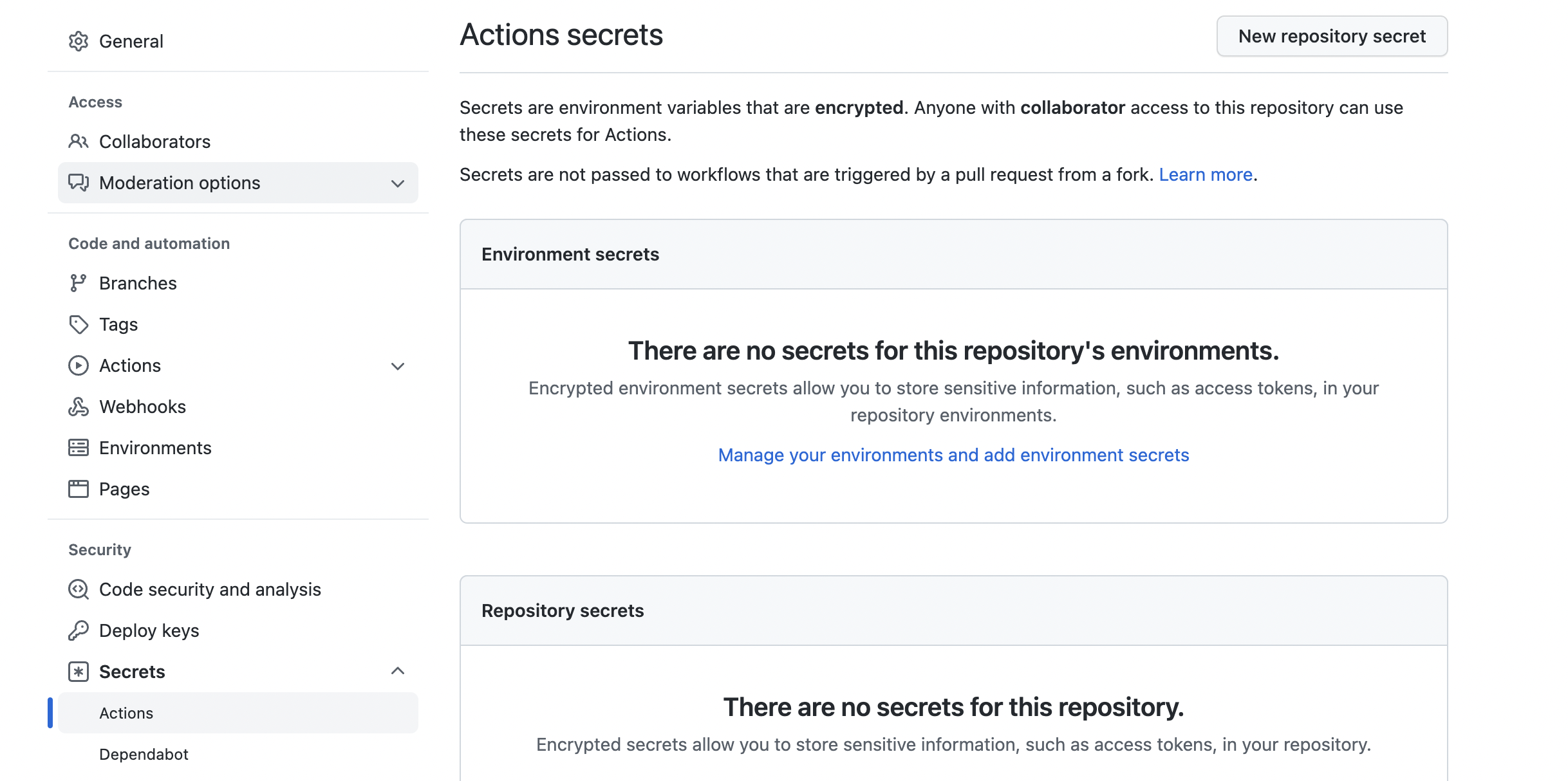Open Code security and analysis settings

pos(210,589)
